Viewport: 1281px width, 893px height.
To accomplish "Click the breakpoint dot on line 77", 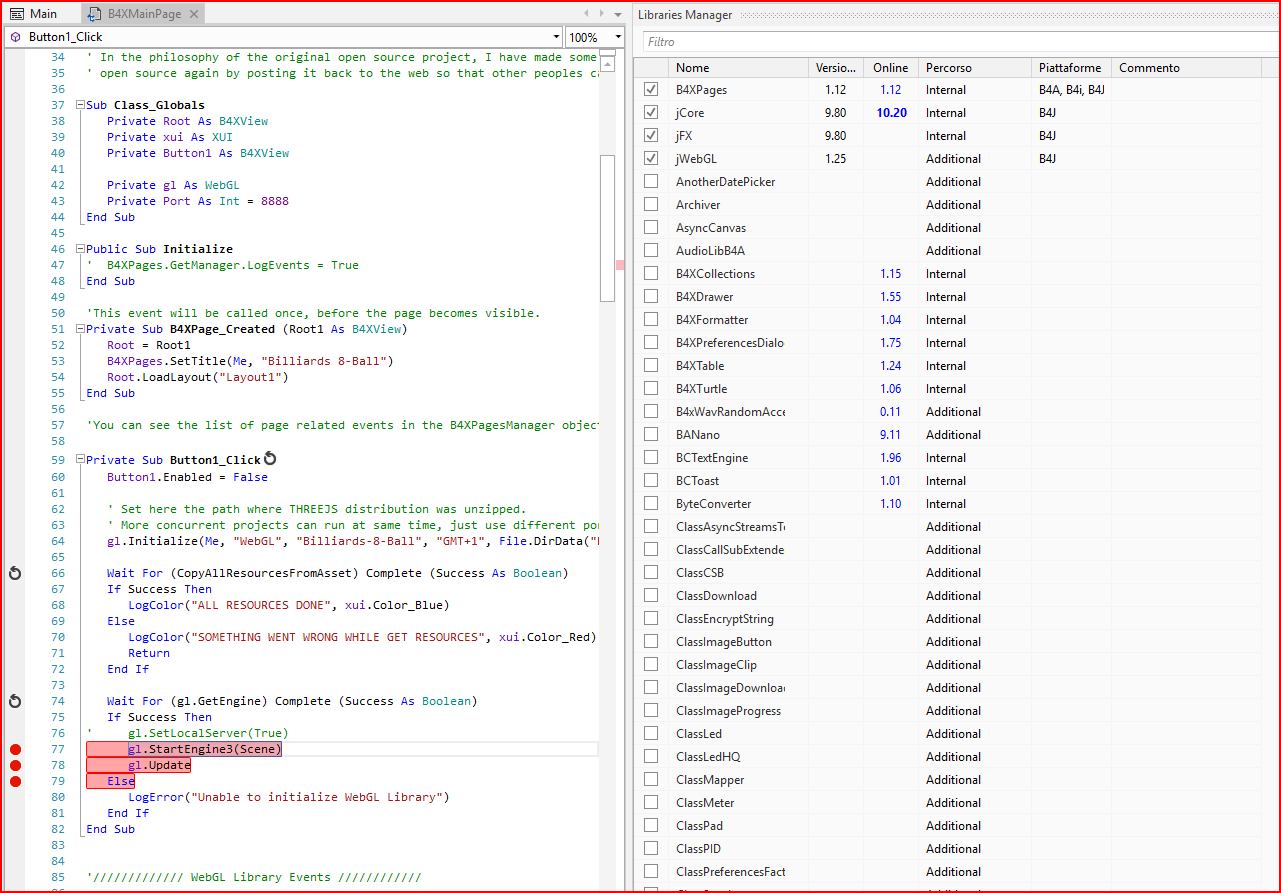I will 15,749.
